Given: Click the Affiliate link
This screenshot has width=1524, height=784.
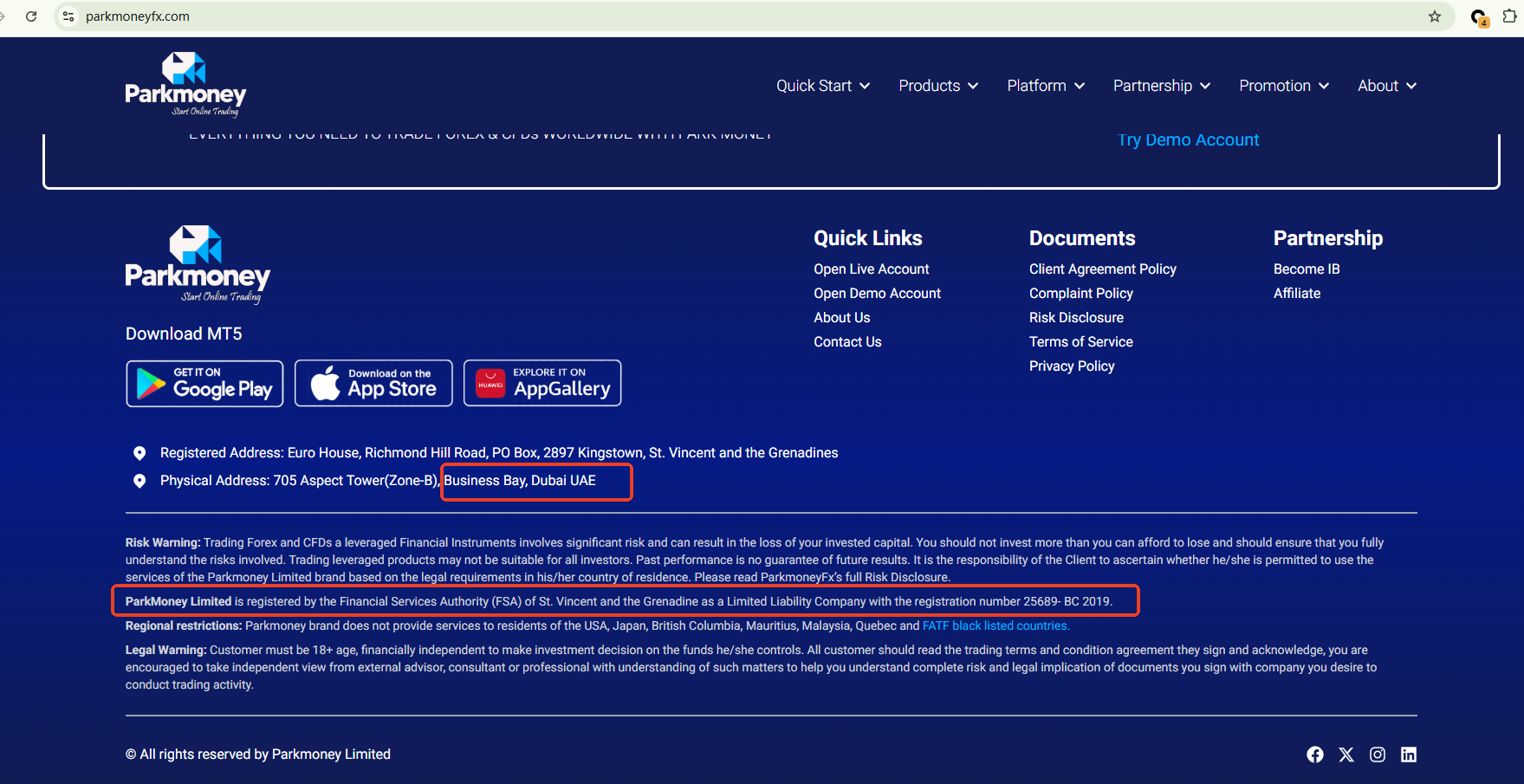Looking at the screenshot, I should (x=1297, y=294).
